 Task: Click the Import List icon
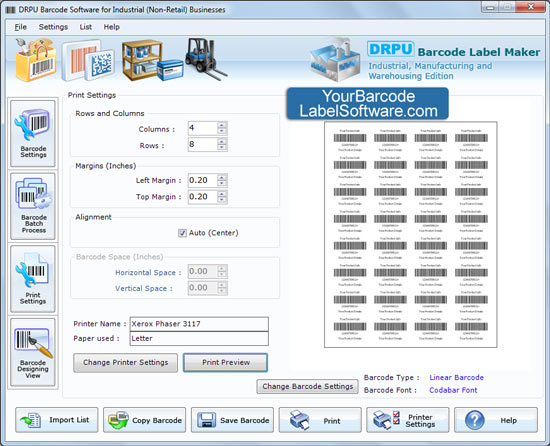point(31,420)
